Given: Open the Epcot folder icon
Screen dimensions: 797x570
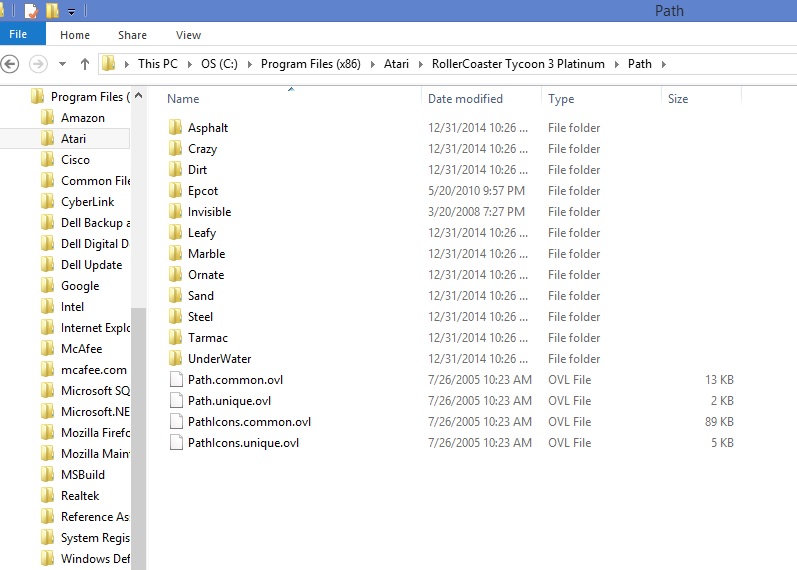Looking at the screenshot, I should click(175, 191).
